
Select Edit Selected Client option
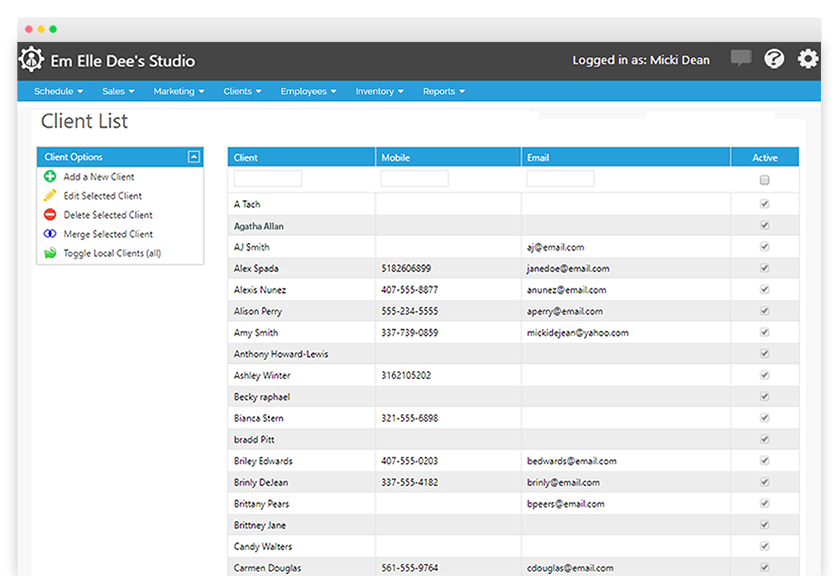103,196
